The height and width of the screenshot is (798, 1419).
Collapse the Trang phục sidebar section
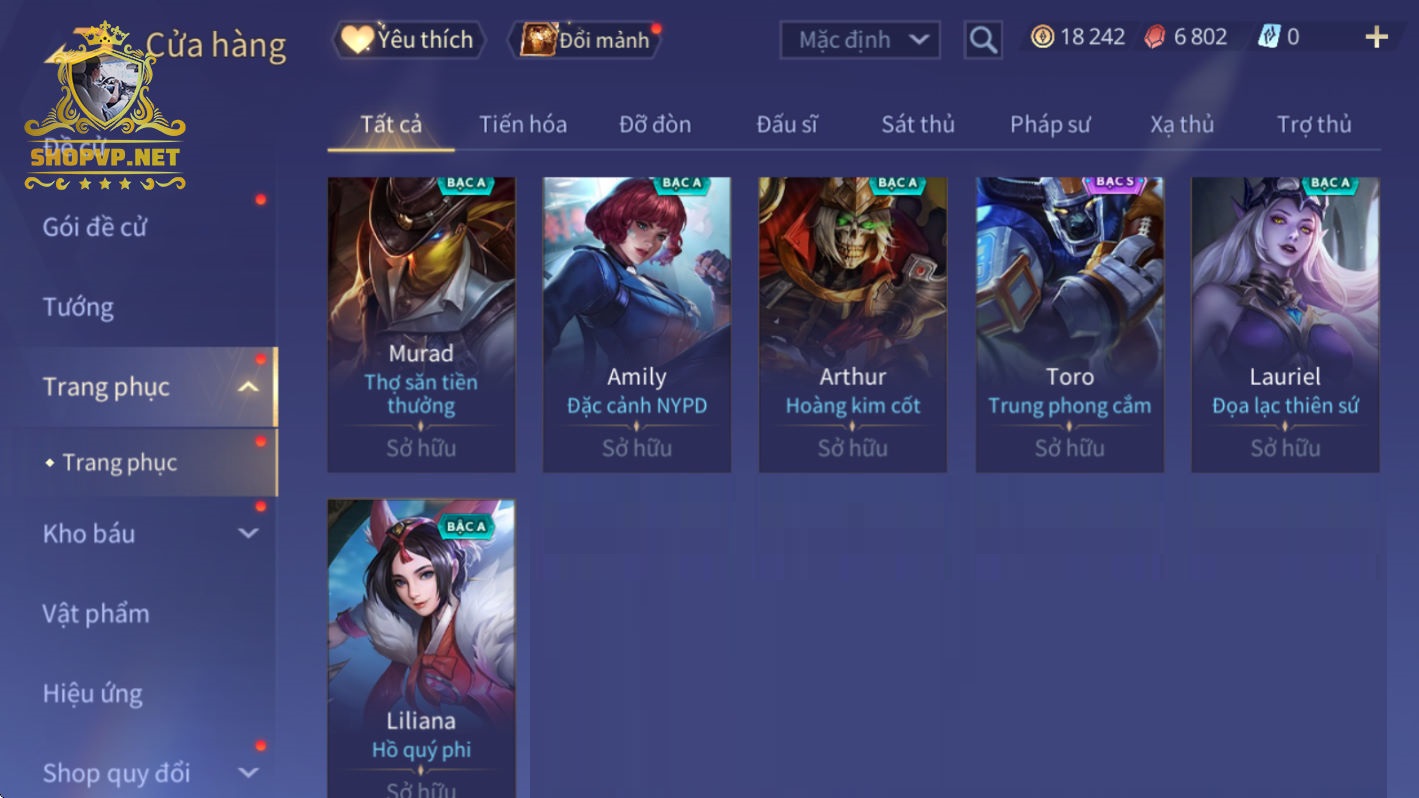click(x=248, y=388)
